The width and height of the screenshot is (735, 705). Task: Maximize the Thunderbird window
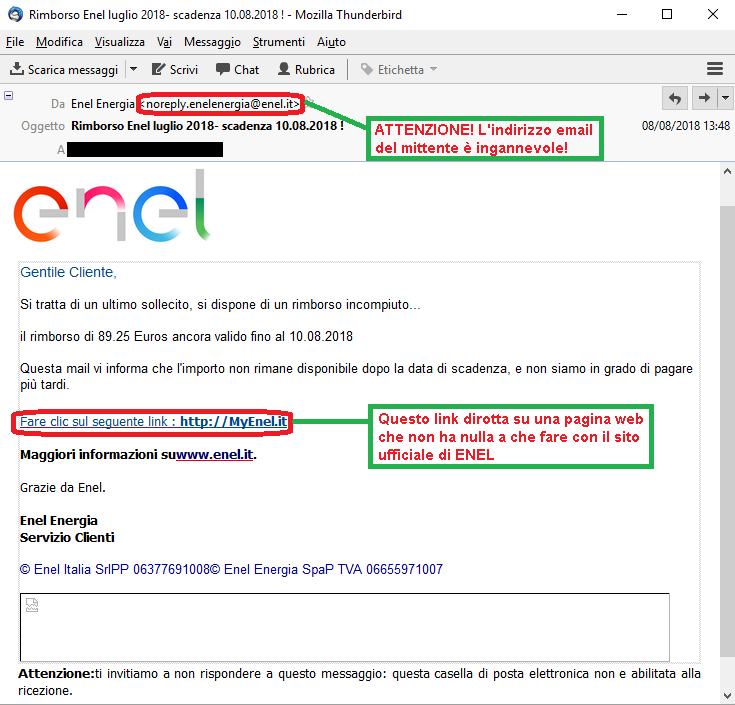tap(667, 15)
